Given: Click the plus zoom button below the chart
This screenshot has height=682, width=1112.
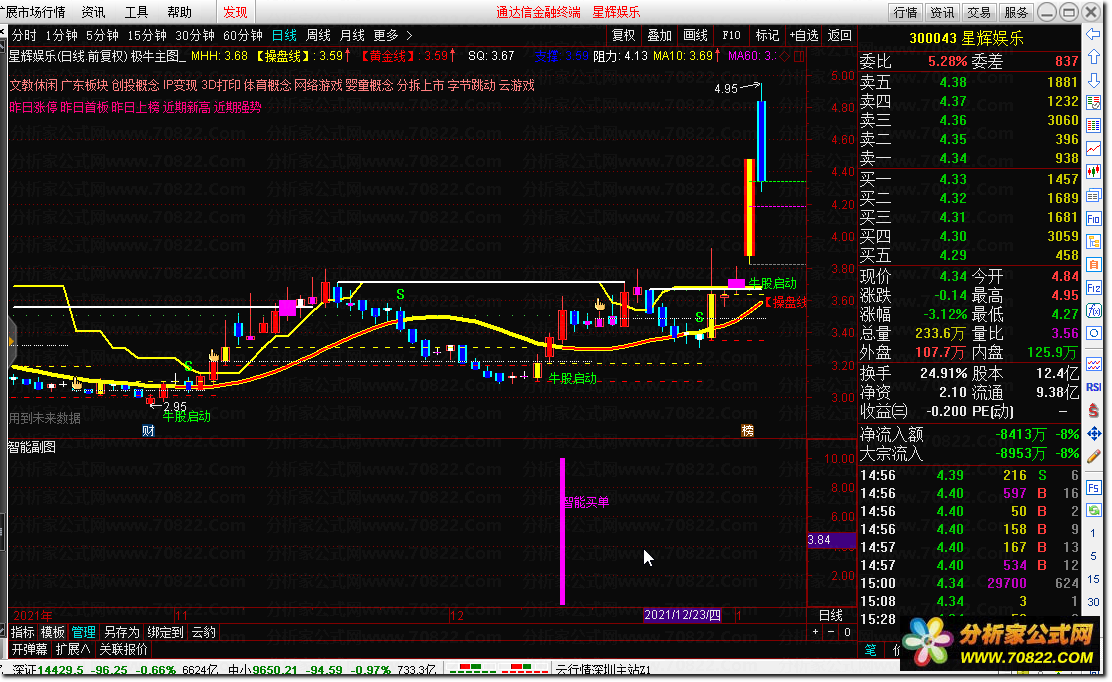Looking at the screenshot, I should pyautogui.click(x=816, y=632).
